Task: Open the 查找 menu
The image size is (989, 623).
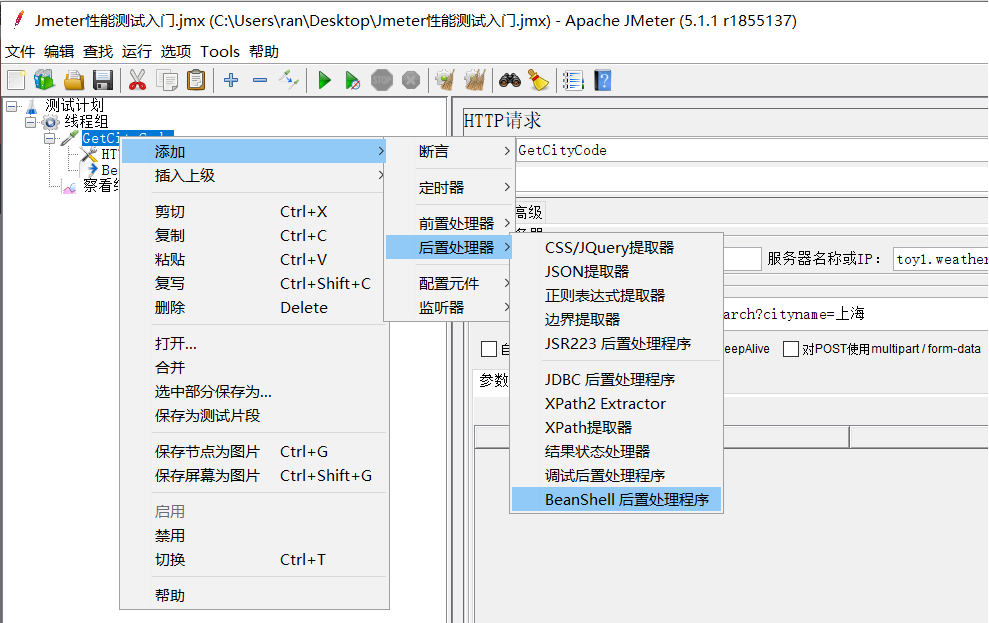Action: pyautogui.click(x=98, y=52)
